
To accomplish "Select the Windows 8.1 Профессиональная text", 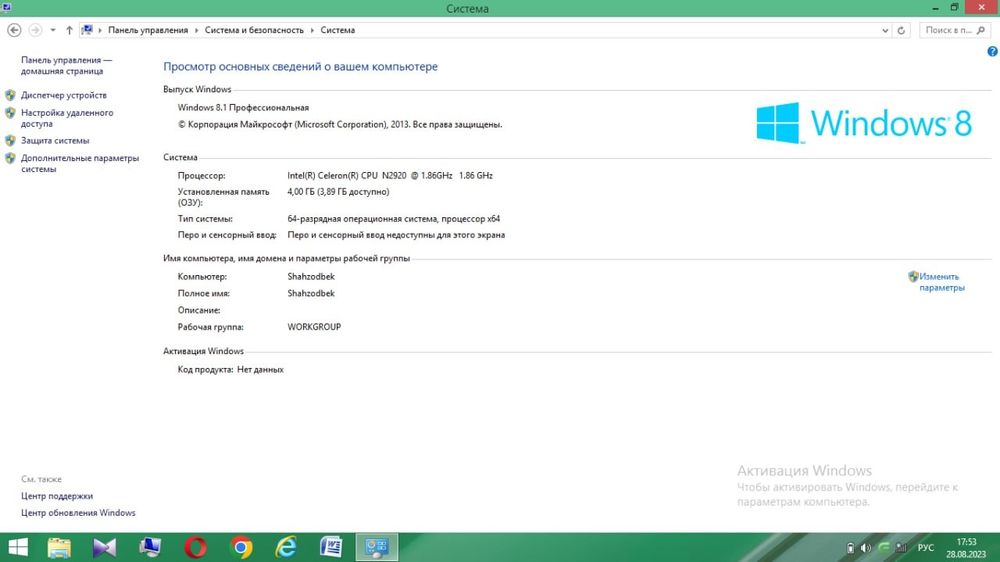I will (x=243, y=108).
